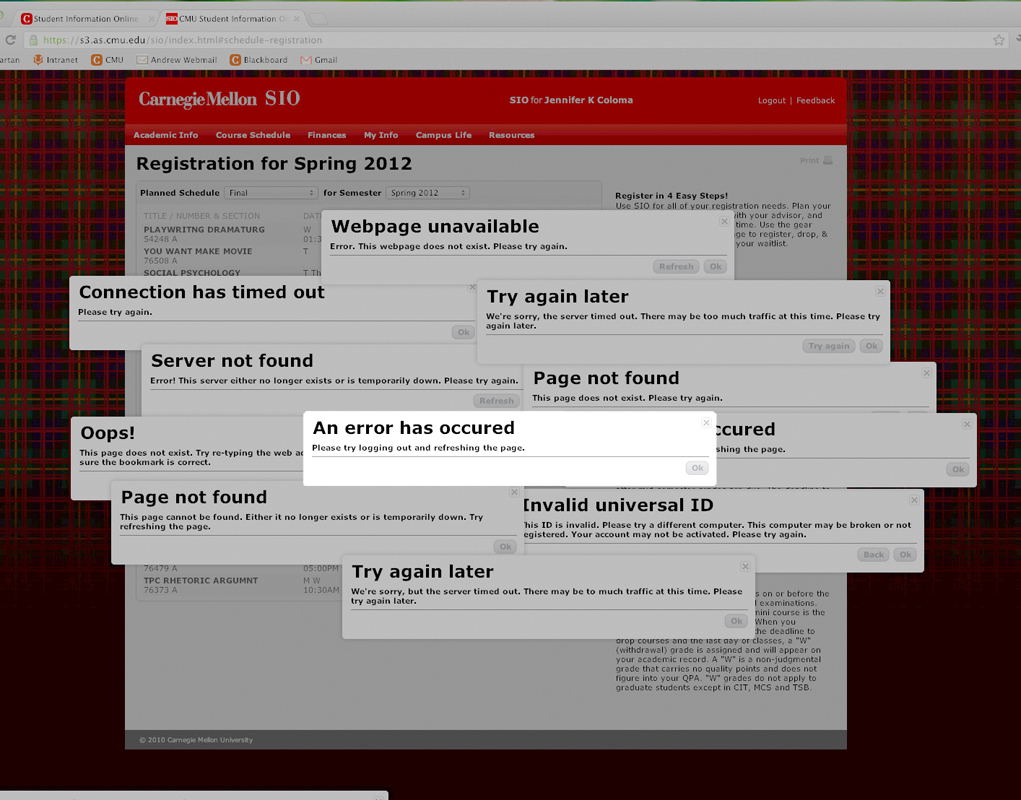Click Ok next to Try again button
This screenshot has width=1021, height=800.
[871, 346]
